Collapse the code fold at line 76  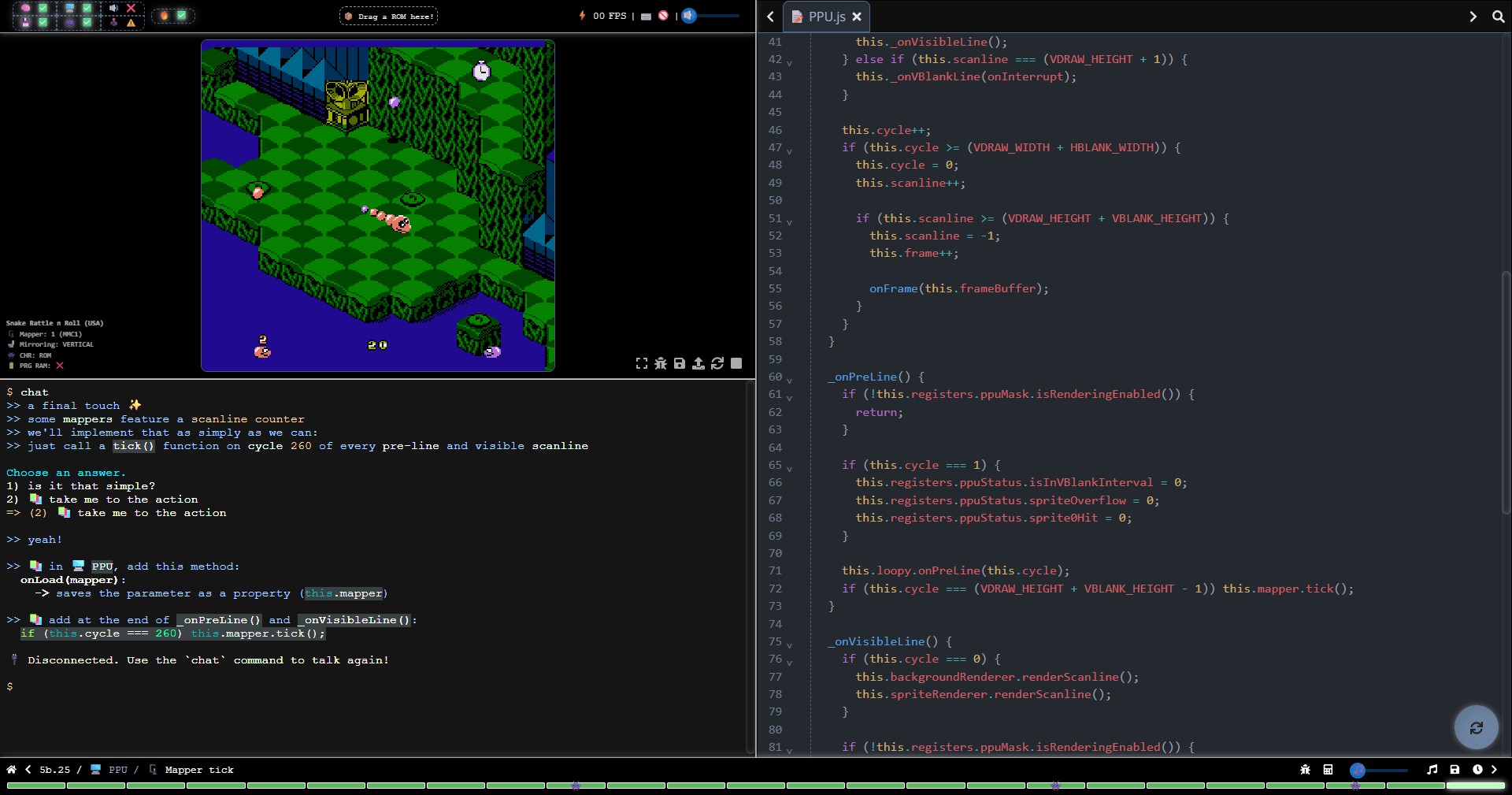pos(789,661)
